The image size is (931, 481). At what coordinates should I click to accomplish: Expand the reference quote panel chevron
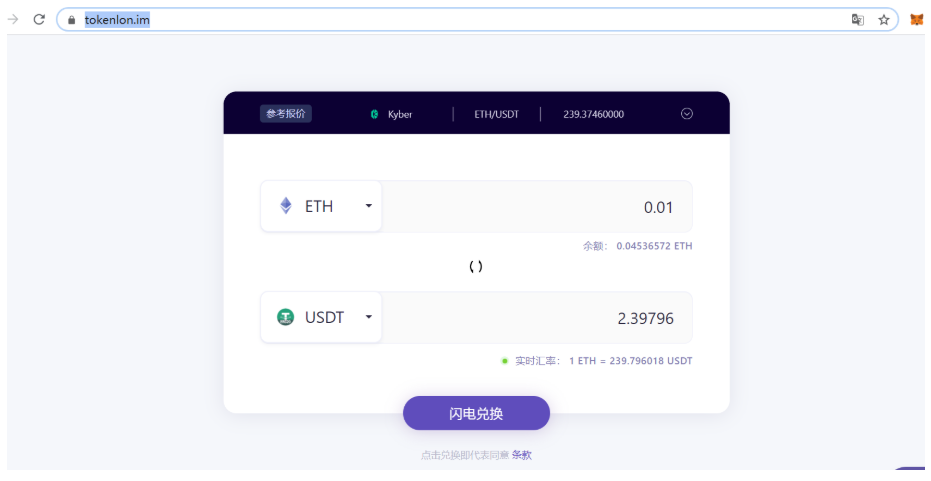pos(687,113)
